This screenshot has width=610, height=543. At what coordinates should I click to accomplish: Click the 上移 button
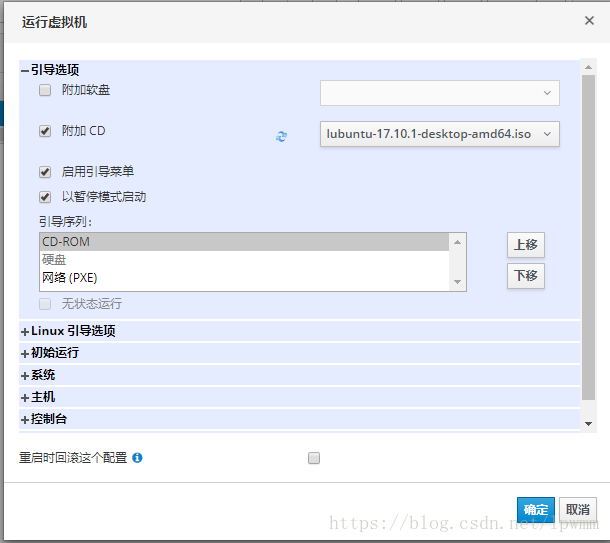coord(526,245)
